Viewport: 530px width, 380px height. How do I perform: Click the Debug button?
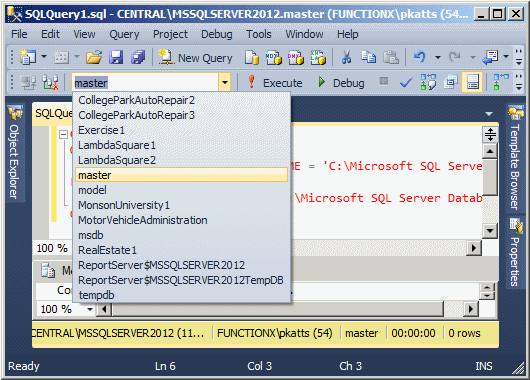[x=341, y=83]
